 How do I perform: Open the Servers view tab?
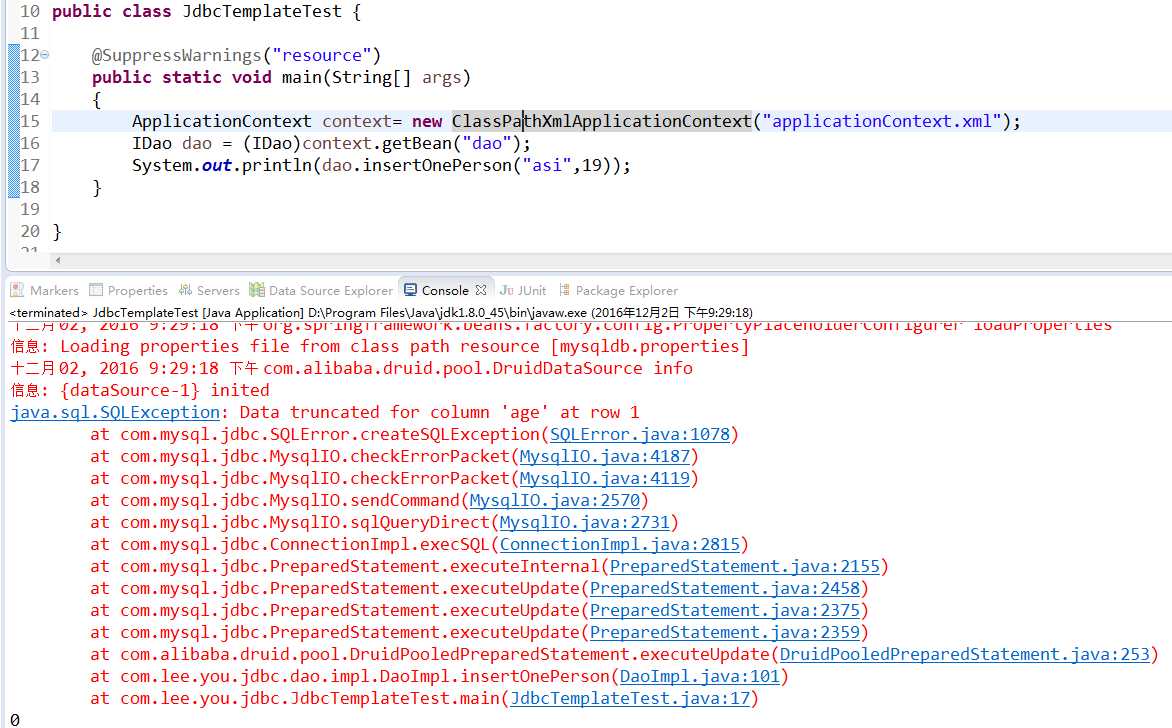[209, 290]
